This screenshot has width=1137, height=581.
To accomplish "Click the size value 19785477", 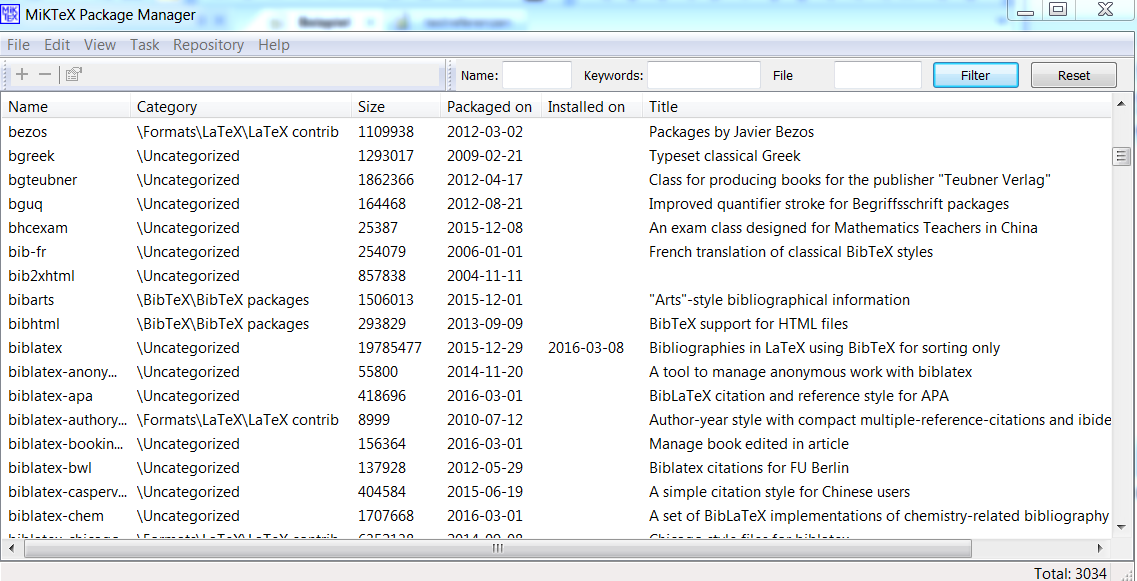I will pos(389,347).
